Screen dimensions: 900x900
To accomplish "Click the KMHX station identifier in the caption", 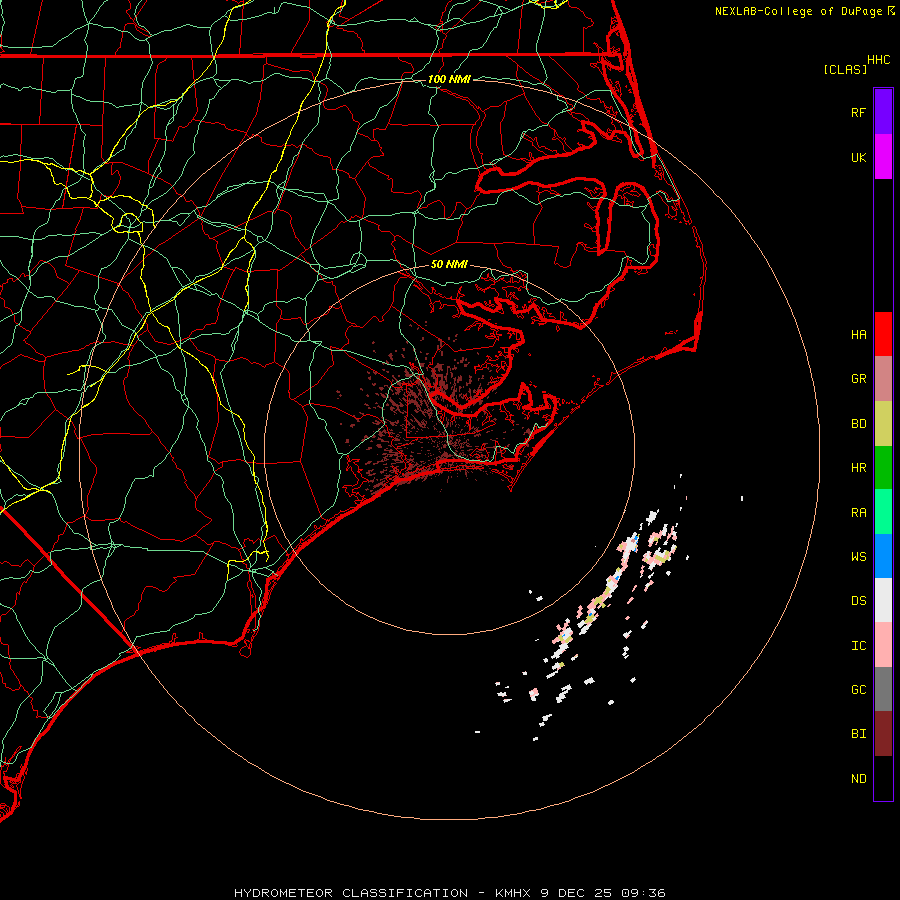I will (x=514, y=893).
